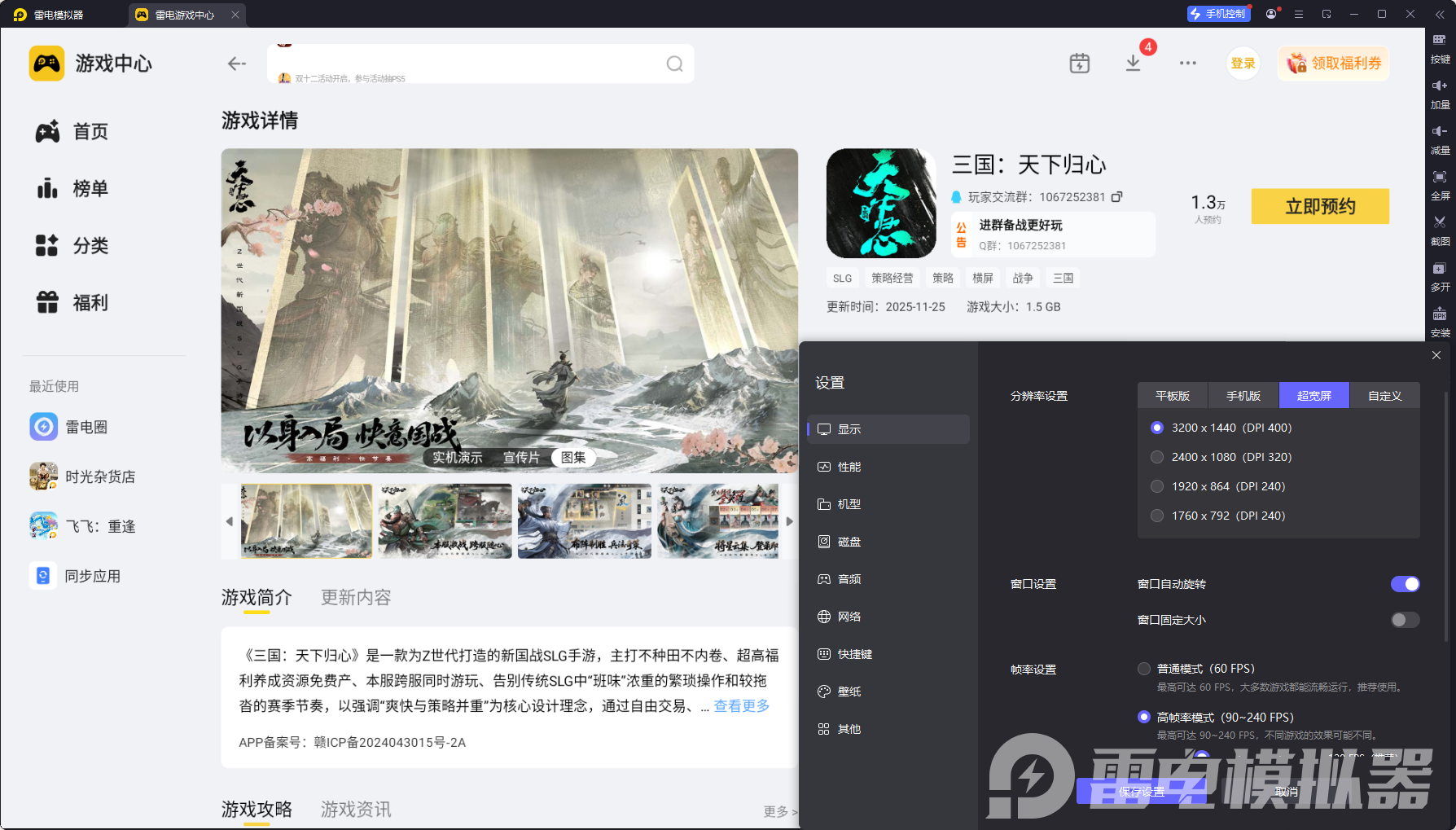Click 取消 to cancel settings
The width and height of the screenshot is (1456, 830).
(x=1287, y=792)
